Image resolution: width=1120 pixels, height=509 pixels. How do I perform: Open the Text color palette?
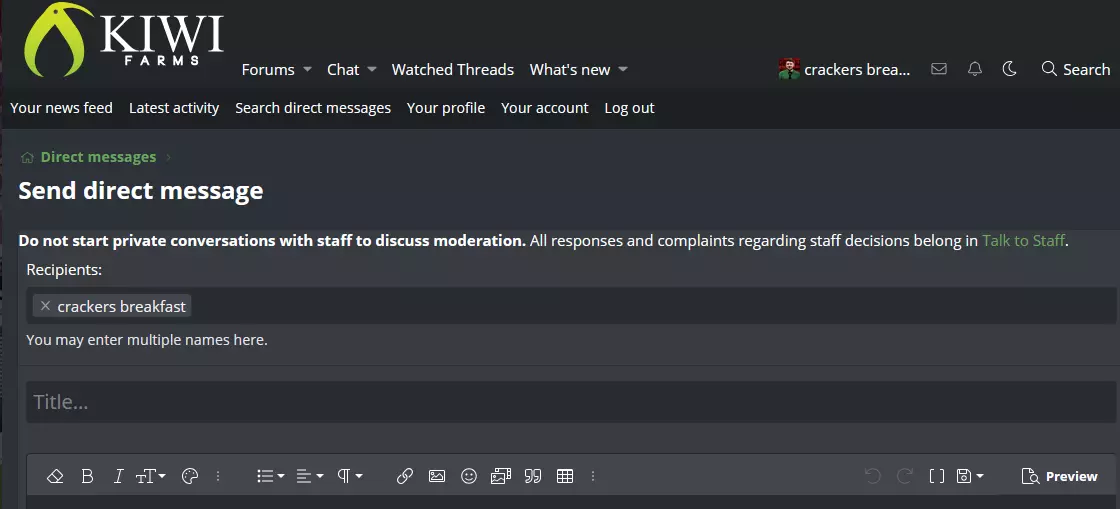[189, 476]
